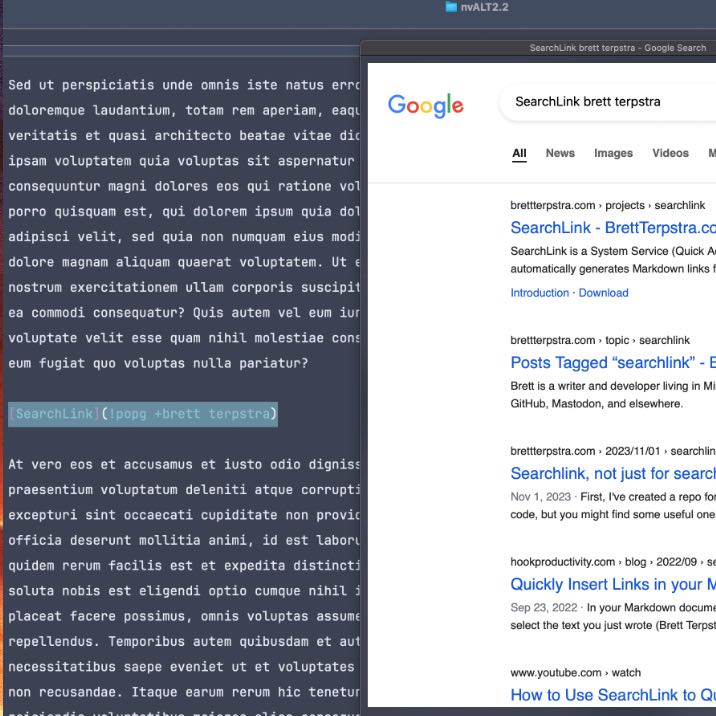Open the "Quickly Insert Links" hookproductivity result
Image resolution: width=716 pixels, height=716 pixels.
[x=612, y=584]
